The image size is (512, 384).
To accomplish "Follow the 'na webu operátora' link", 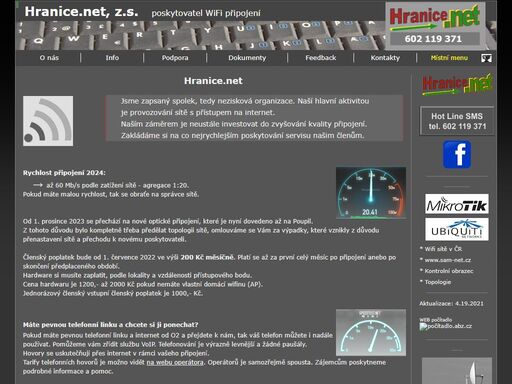I will point(175,362).
